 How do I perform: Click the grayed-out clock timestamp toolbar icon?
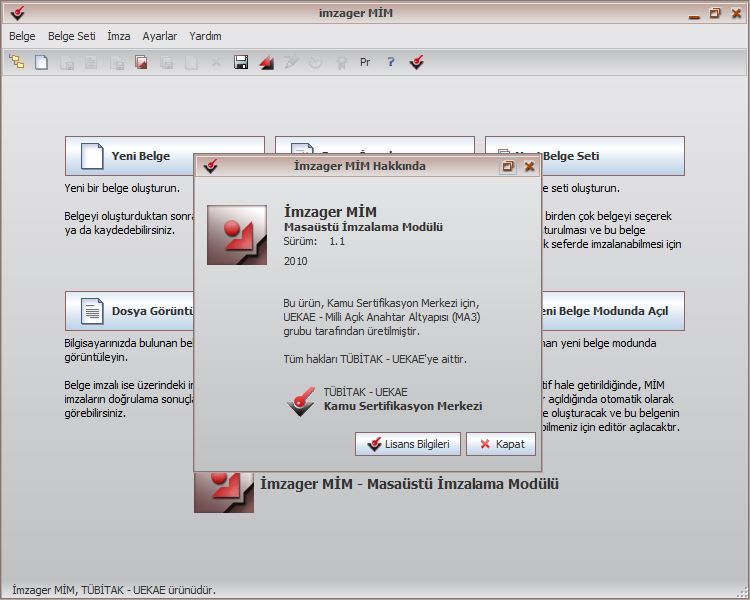315,62
